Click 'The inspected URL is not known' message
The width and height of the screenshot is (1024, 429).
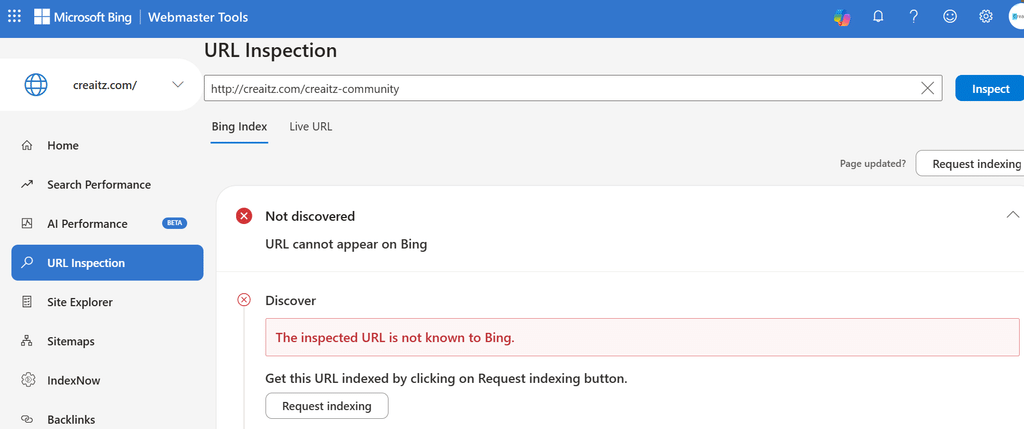(395, 338)
